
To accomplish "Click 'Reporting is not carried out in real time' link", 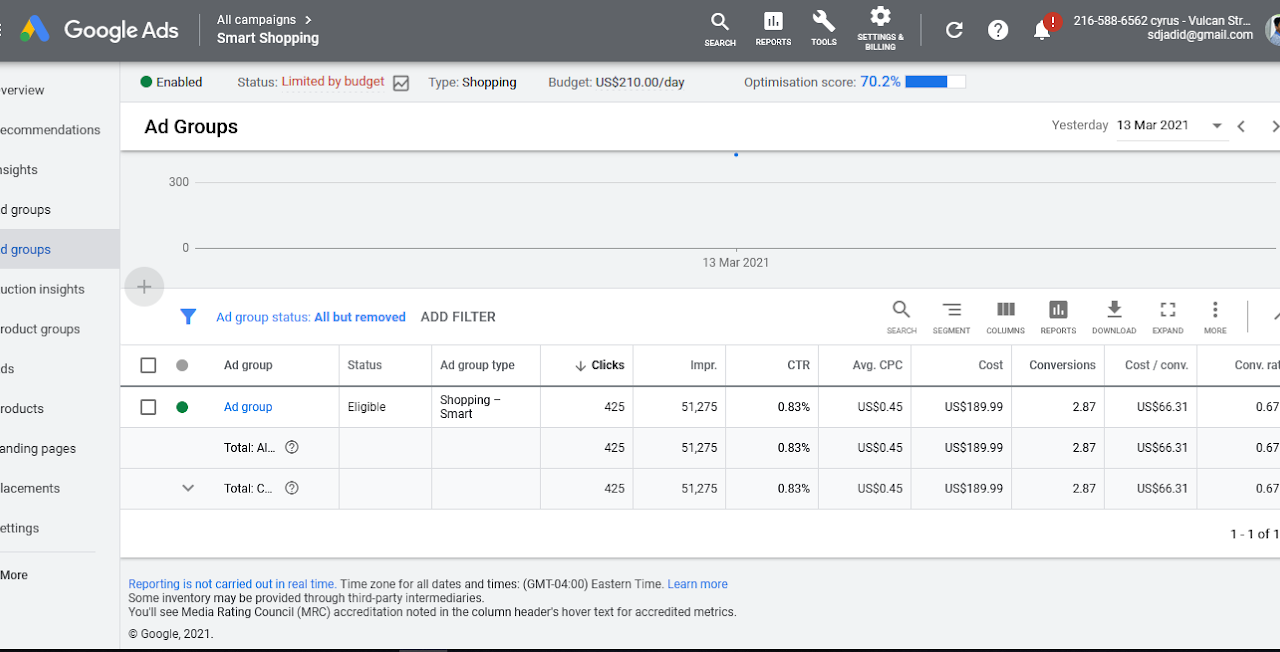I will (x=232, y=584).
